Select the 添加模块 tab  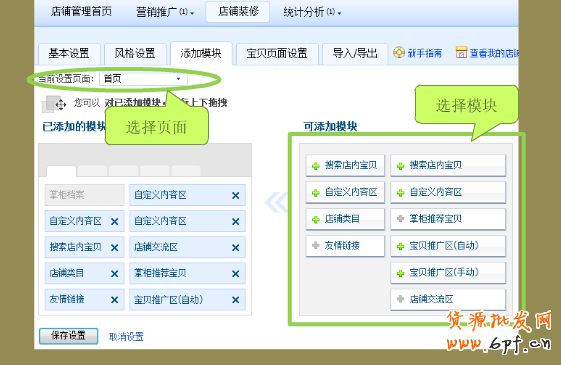tap(201, 54)
